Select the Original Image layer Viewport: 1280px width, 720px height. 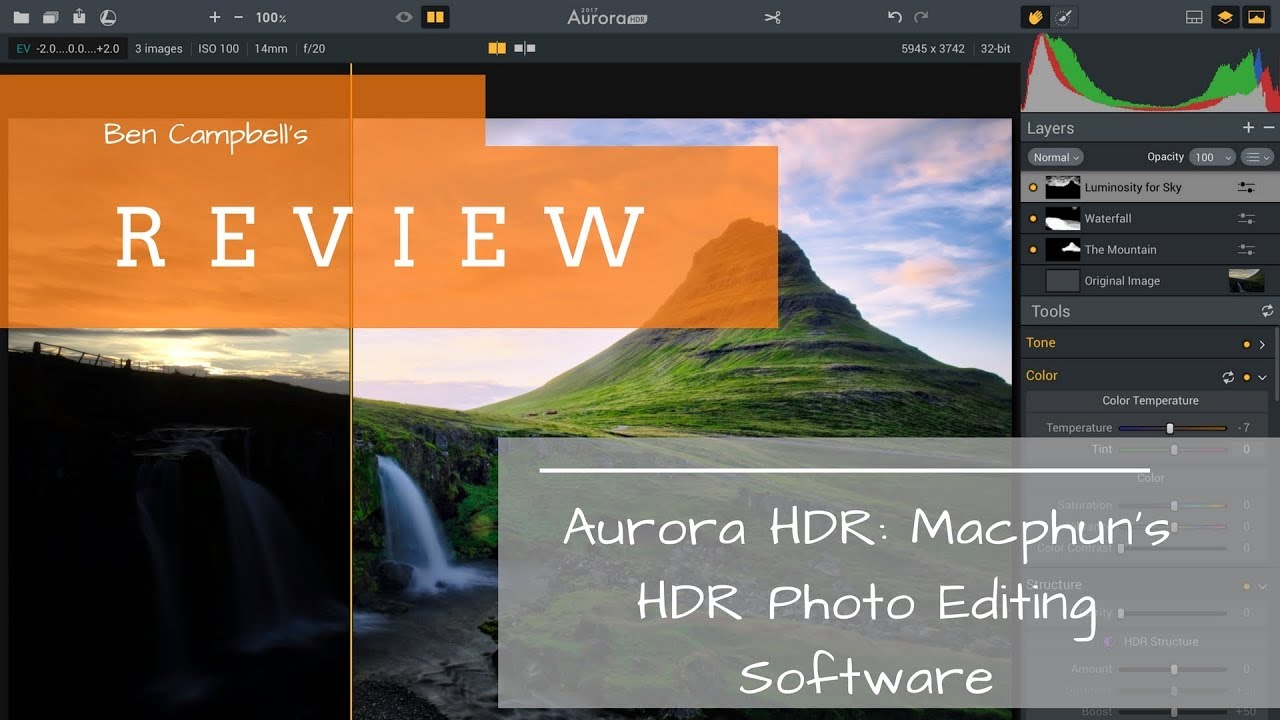[x=1150, y=280]
